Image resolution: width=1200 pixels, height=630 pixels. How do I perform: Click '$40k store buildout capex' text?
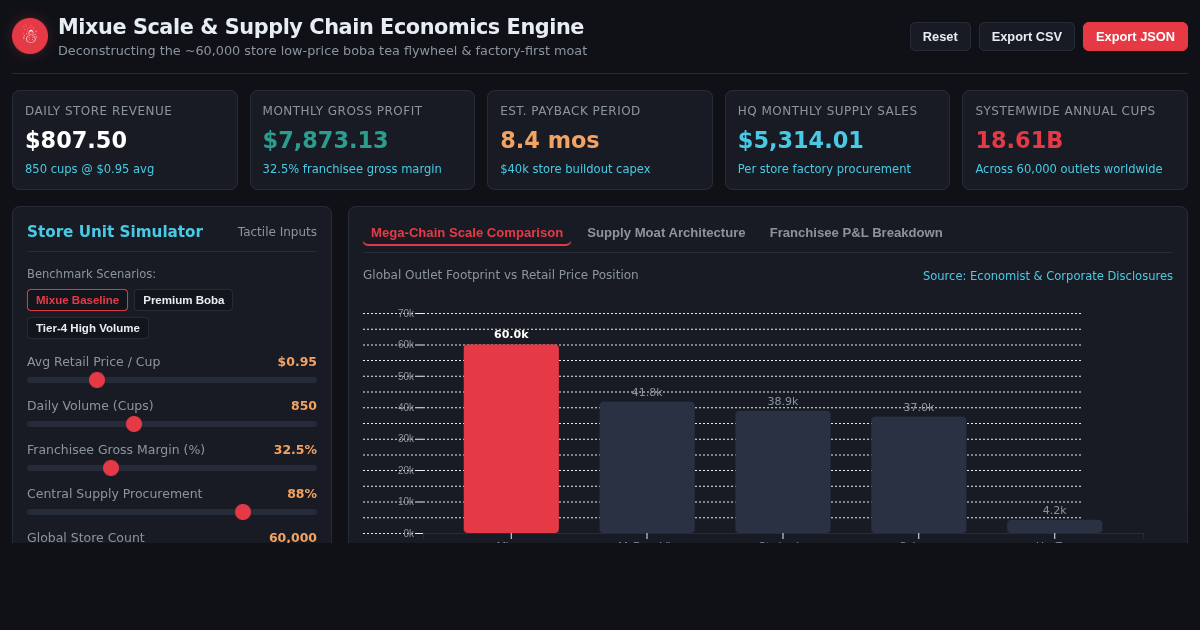point(575,169)
